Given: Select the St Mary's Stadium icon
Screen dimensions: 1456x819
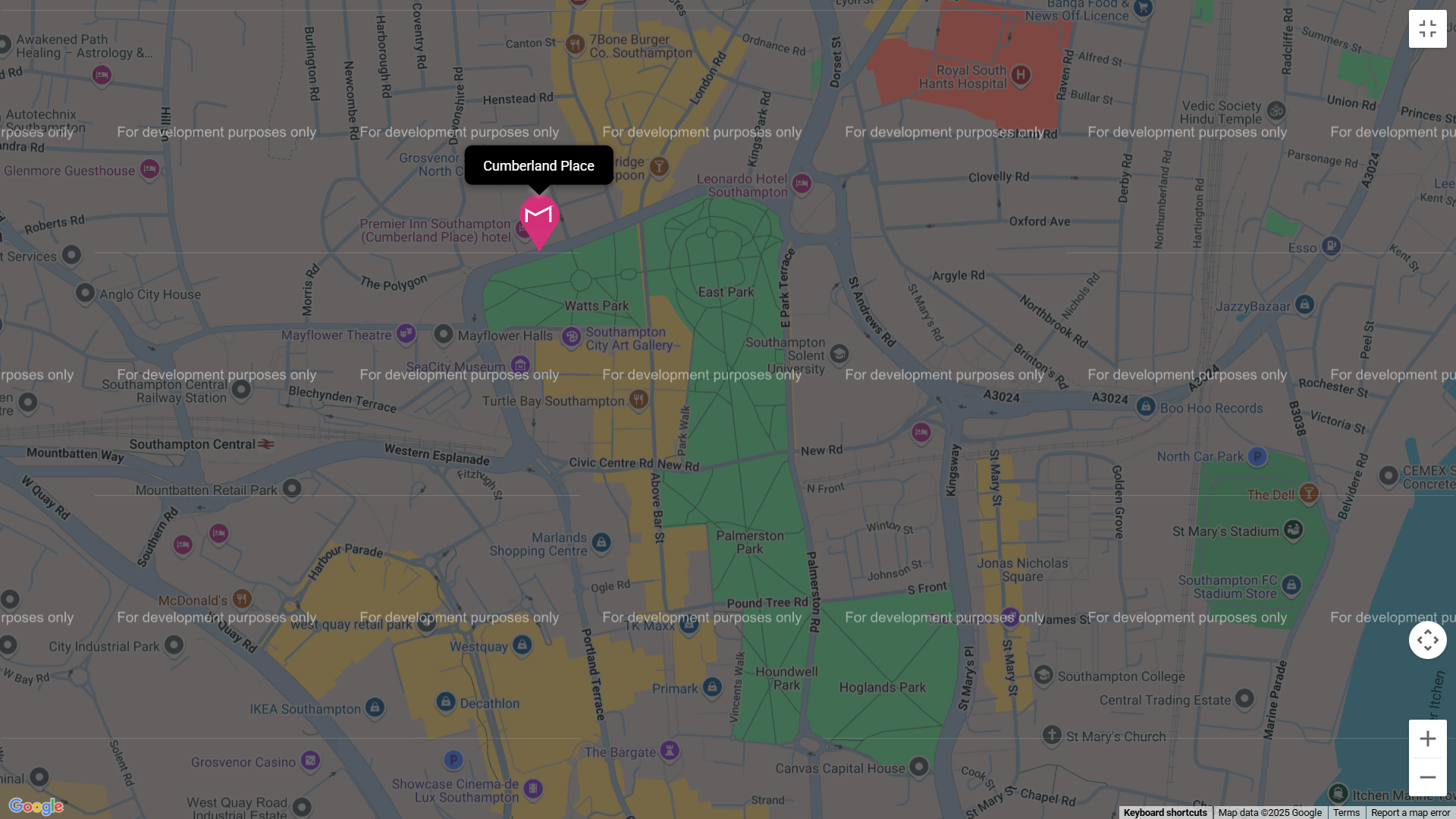Looking at the screenshot, I should [x=1294, y=529].
